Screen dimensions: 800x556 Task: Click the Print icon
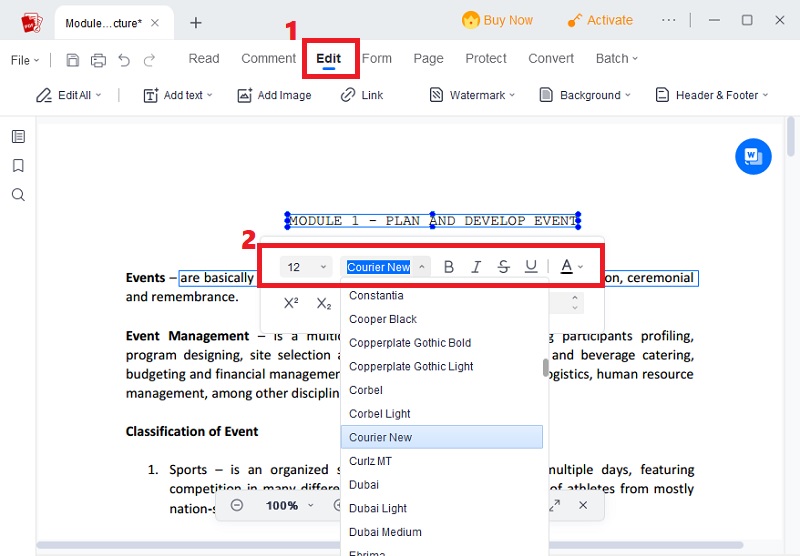point(98,60)
